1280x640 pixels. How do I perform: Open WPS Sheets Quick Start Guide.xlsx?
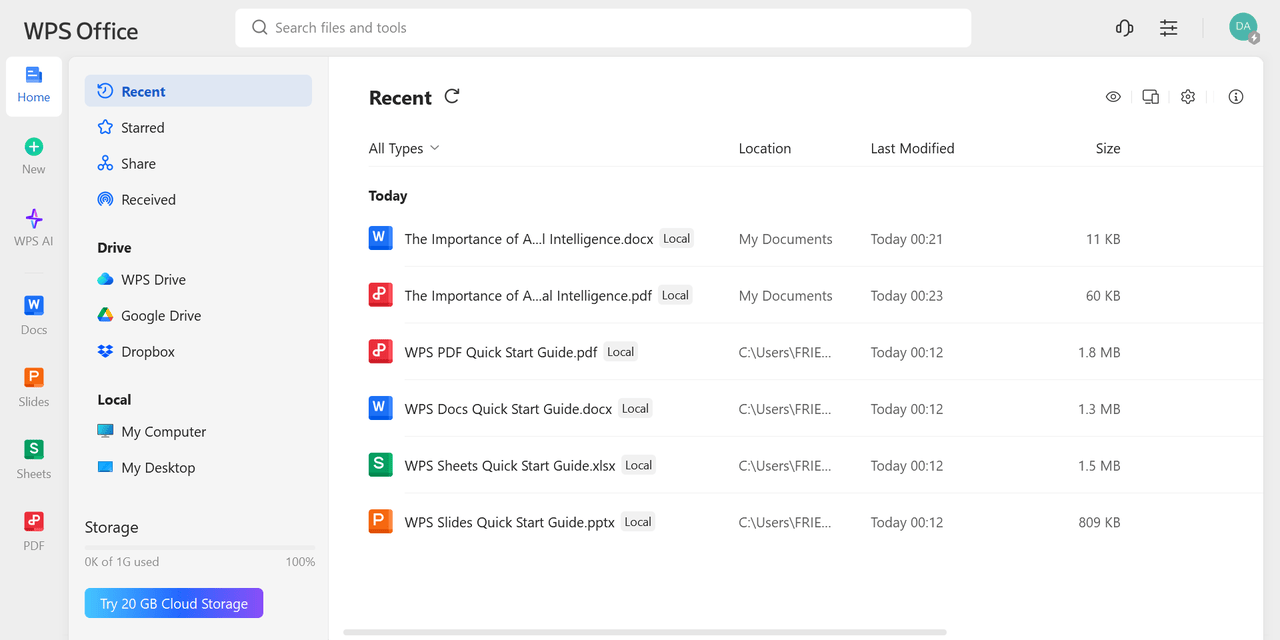[510, 465]
